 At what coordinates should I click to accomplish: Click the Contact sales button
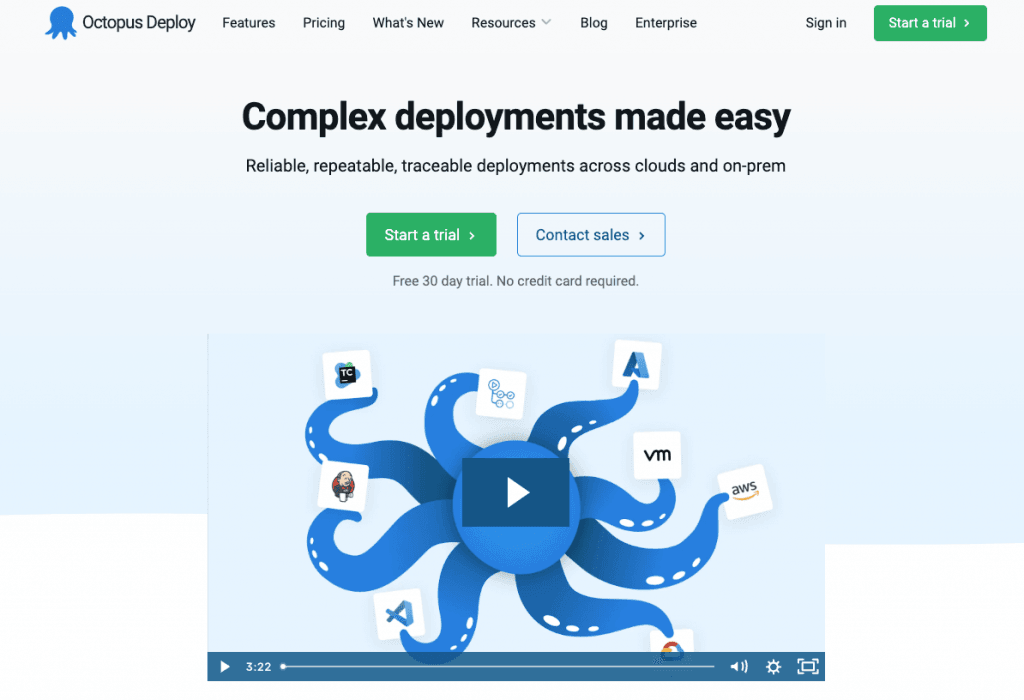(x=591, y=235)
